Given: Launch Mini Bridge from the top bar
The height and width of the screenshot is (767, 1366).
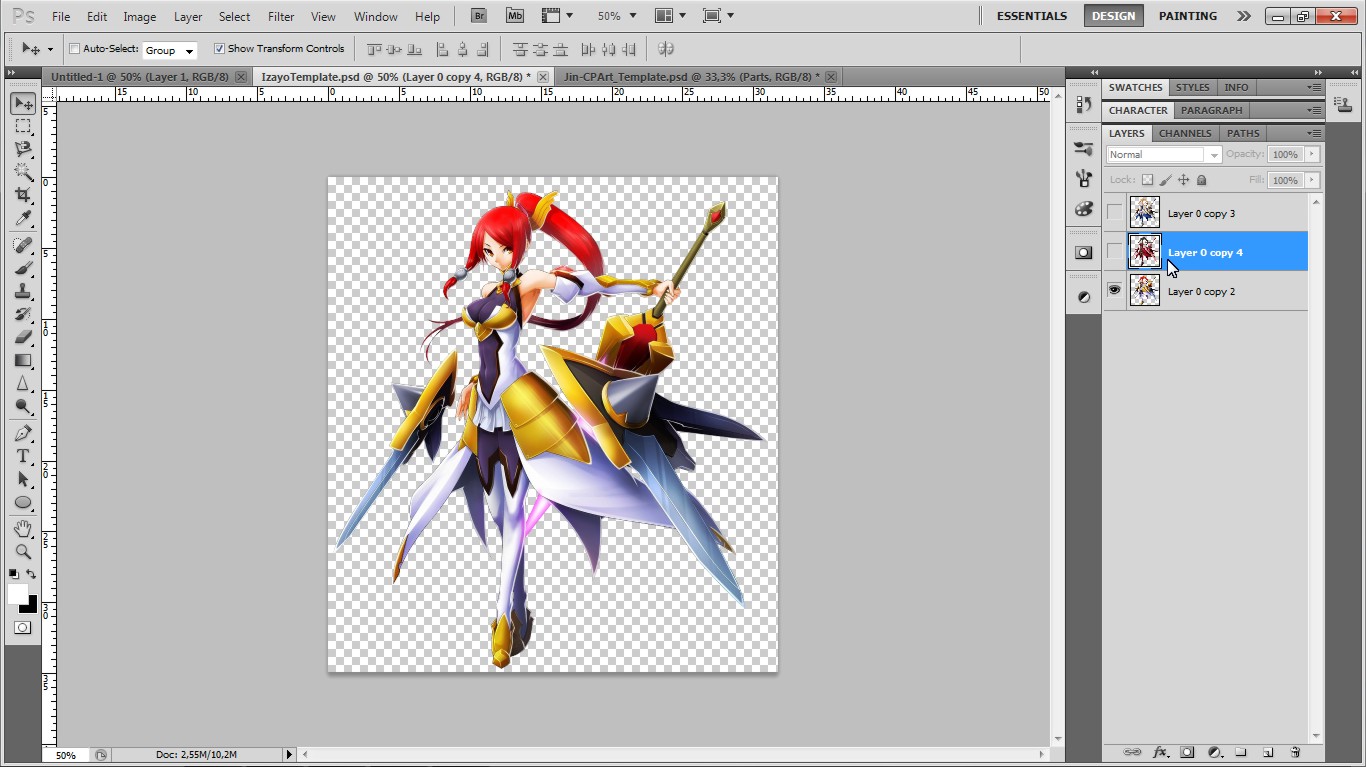Looking at the screenshot, I should pyautogui.click(x=514, y=16).
